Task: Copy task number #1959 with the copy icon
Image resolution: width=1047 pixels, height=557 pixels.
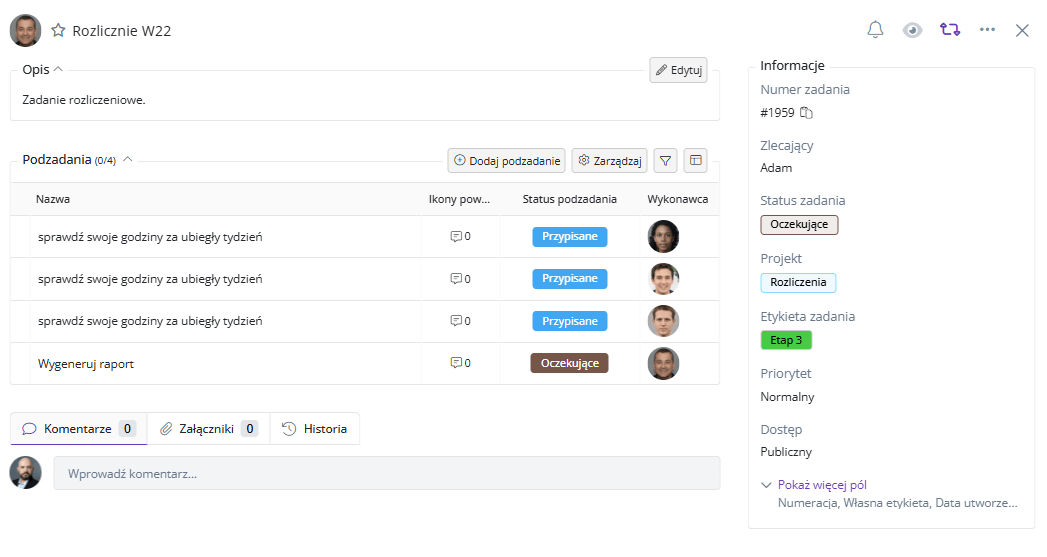Action: pos(807,113)
